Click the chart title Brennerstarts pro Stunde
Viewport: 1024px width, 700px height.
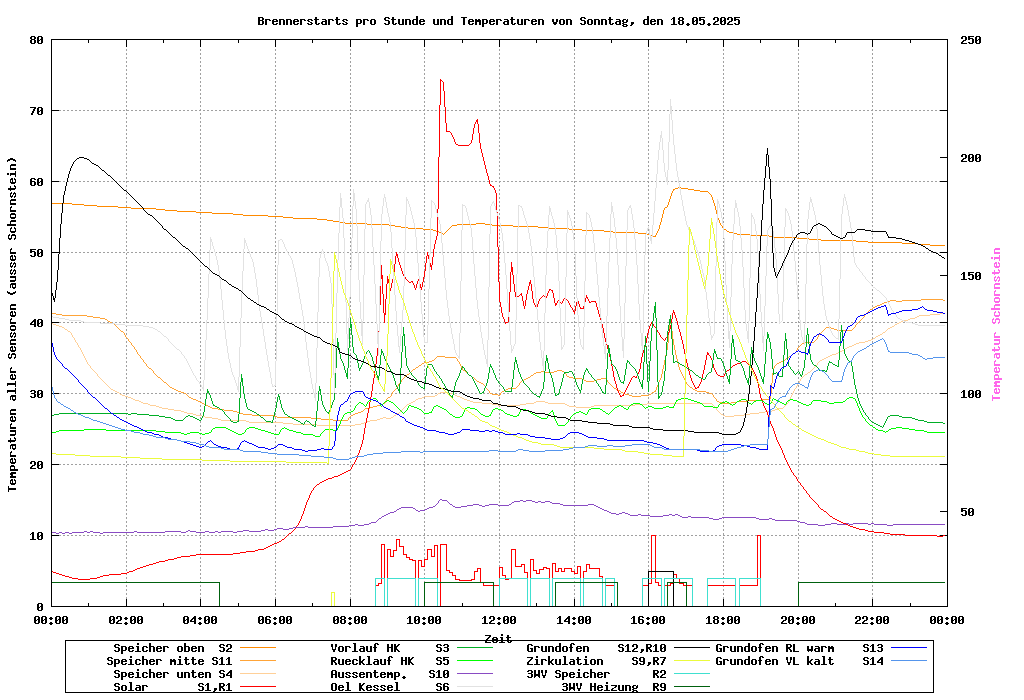tap(498, 20)
